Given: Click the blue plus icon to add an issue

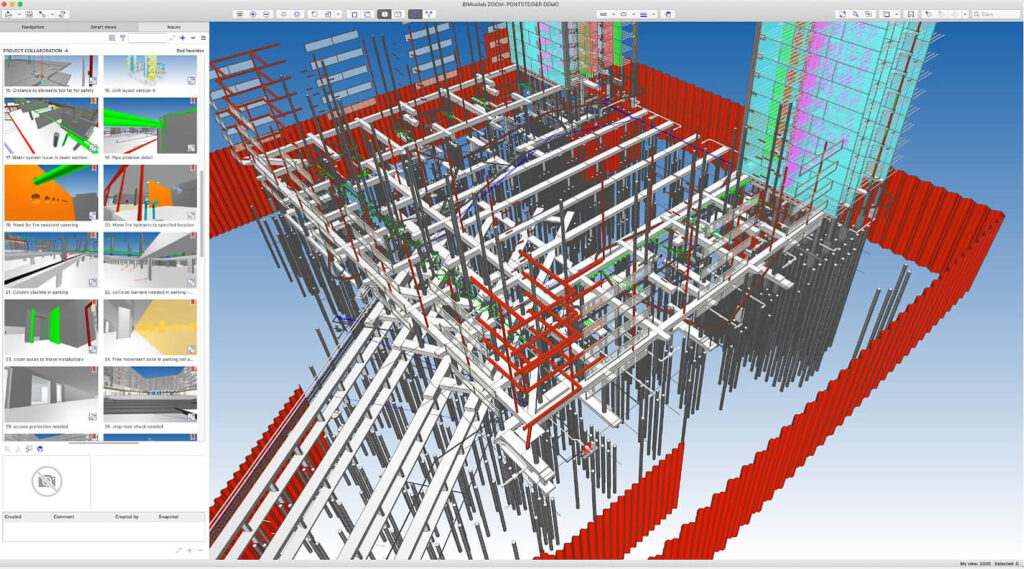Looking at the screenshot, I should pyautogui.click(x=183, y=38).
